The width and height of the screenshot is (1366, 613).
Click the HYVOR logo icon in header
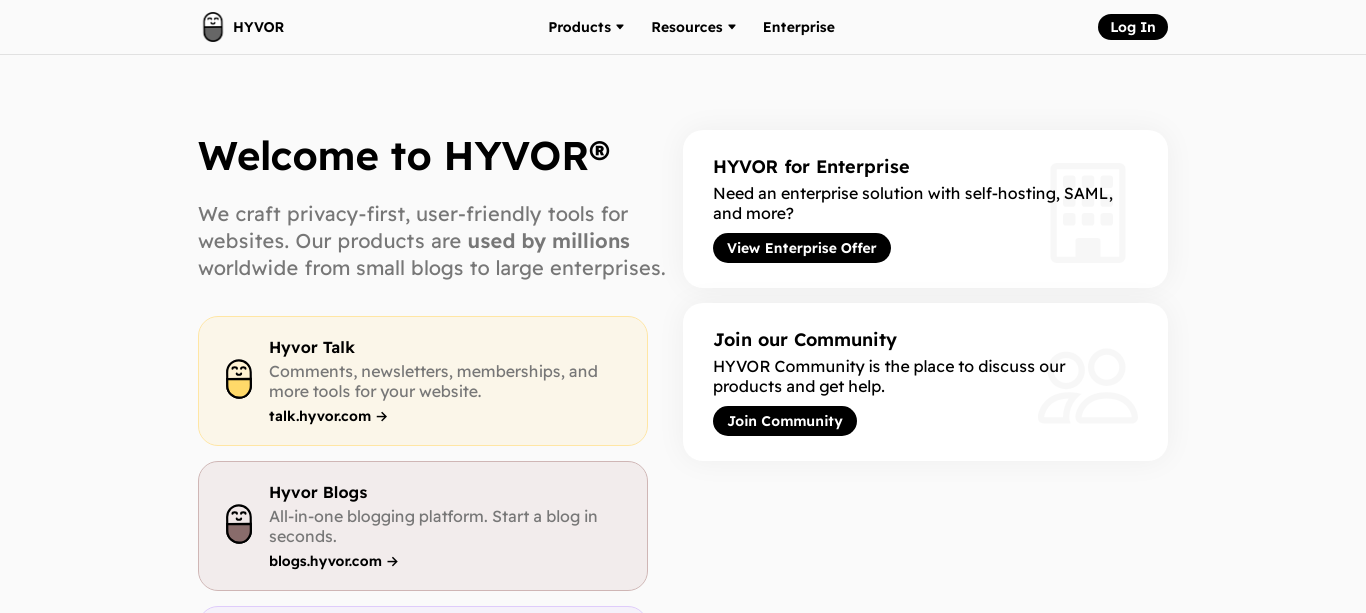[x=213, y=27]
